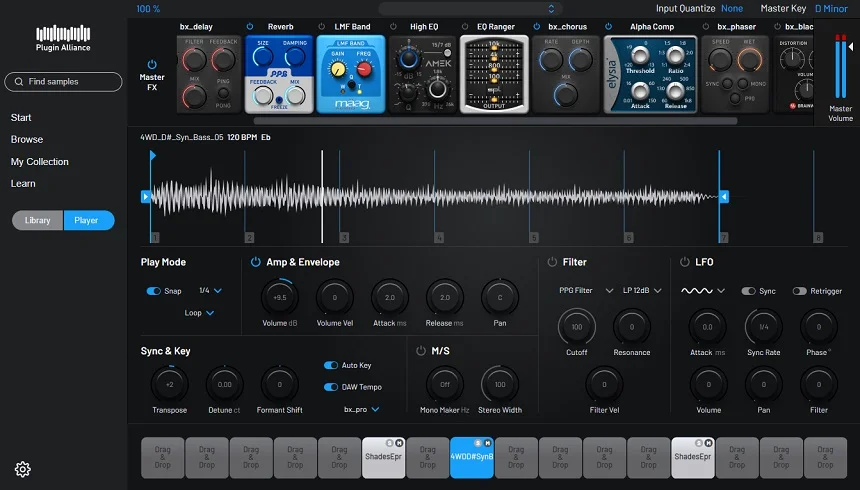Screen dimensions: 860x490
Task: Open the LP 12dB filter mode dropdown
Action: [642, 290]
